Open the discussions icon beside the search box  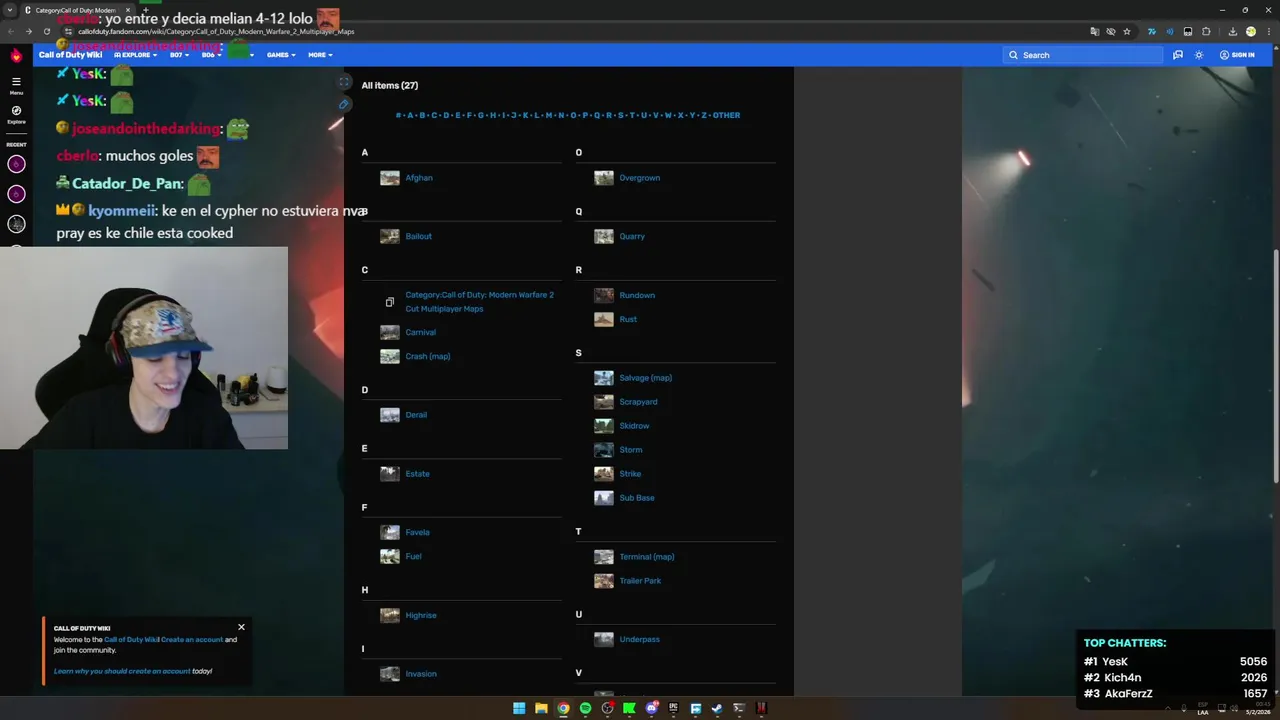point(1178,55)
